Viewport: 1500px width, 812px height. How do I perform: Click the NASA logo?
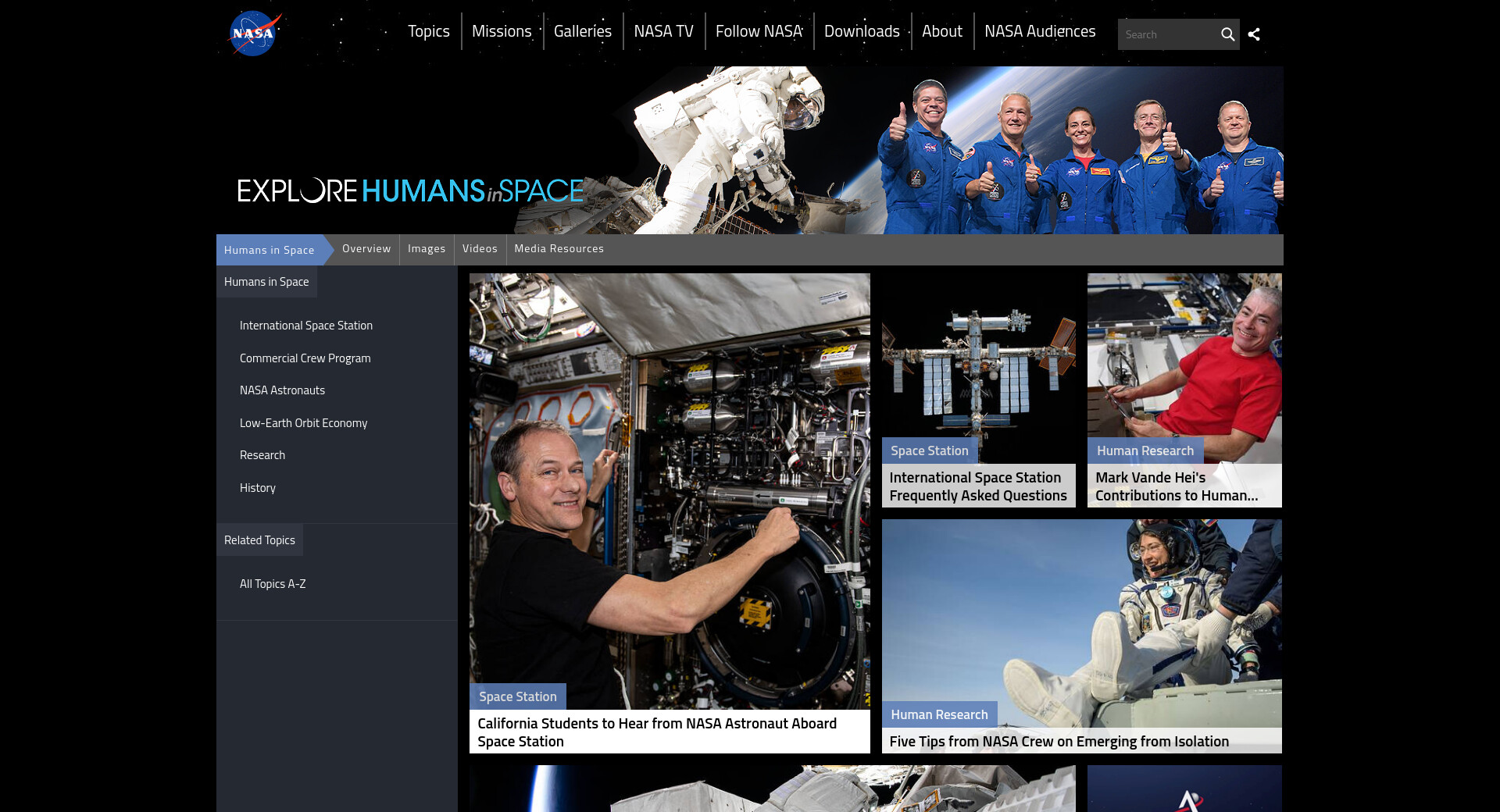tap(254, 34)
